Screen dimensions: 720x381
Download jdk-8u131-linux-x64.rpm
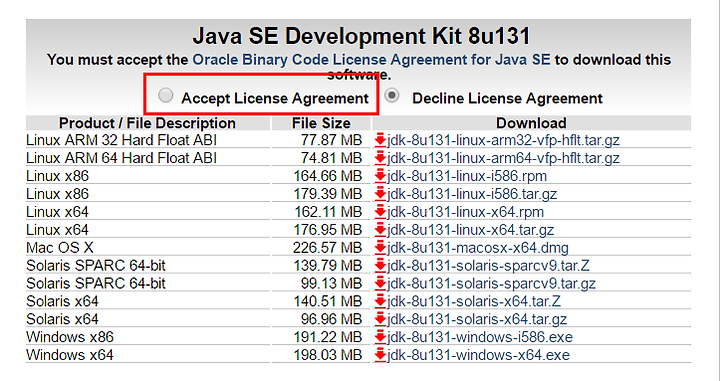click(465, 212)
